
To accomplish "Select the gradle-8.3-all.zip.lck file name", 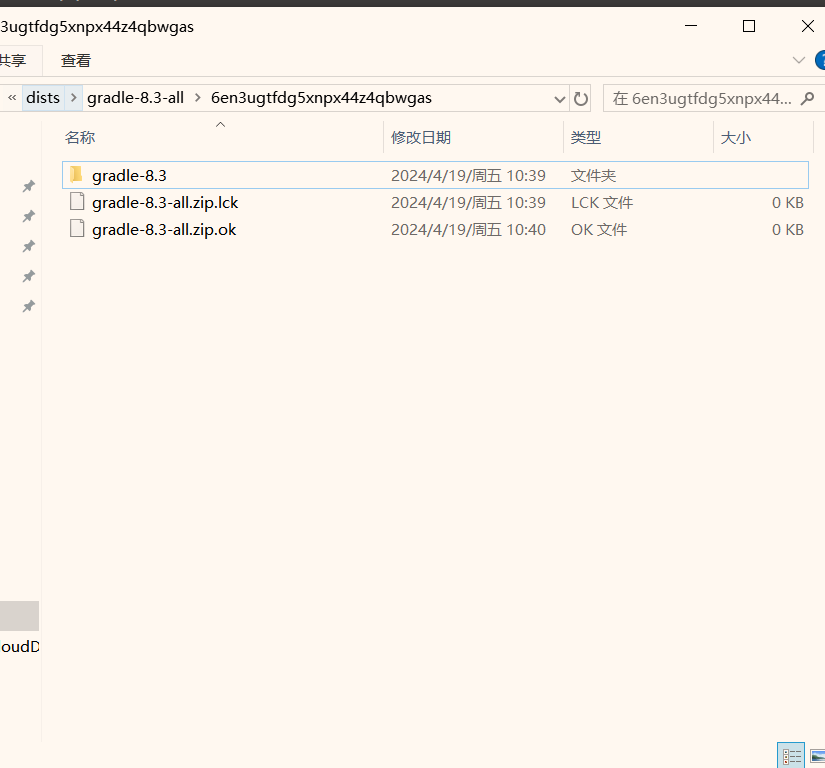I will (165, 203).
